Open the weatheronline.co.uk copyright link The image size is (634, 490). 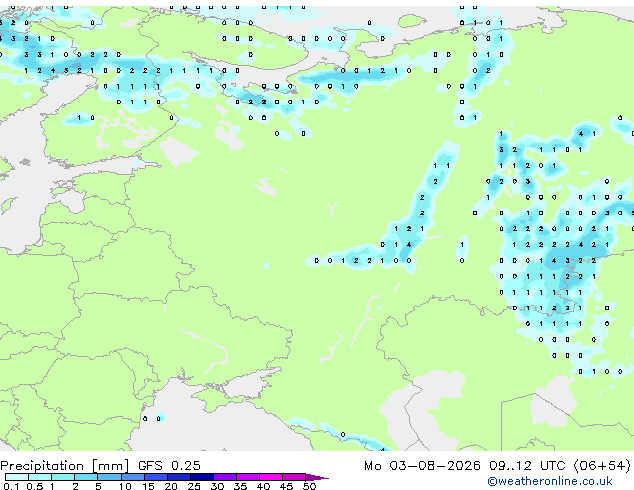pyautogui.click(x=550, y=481)
